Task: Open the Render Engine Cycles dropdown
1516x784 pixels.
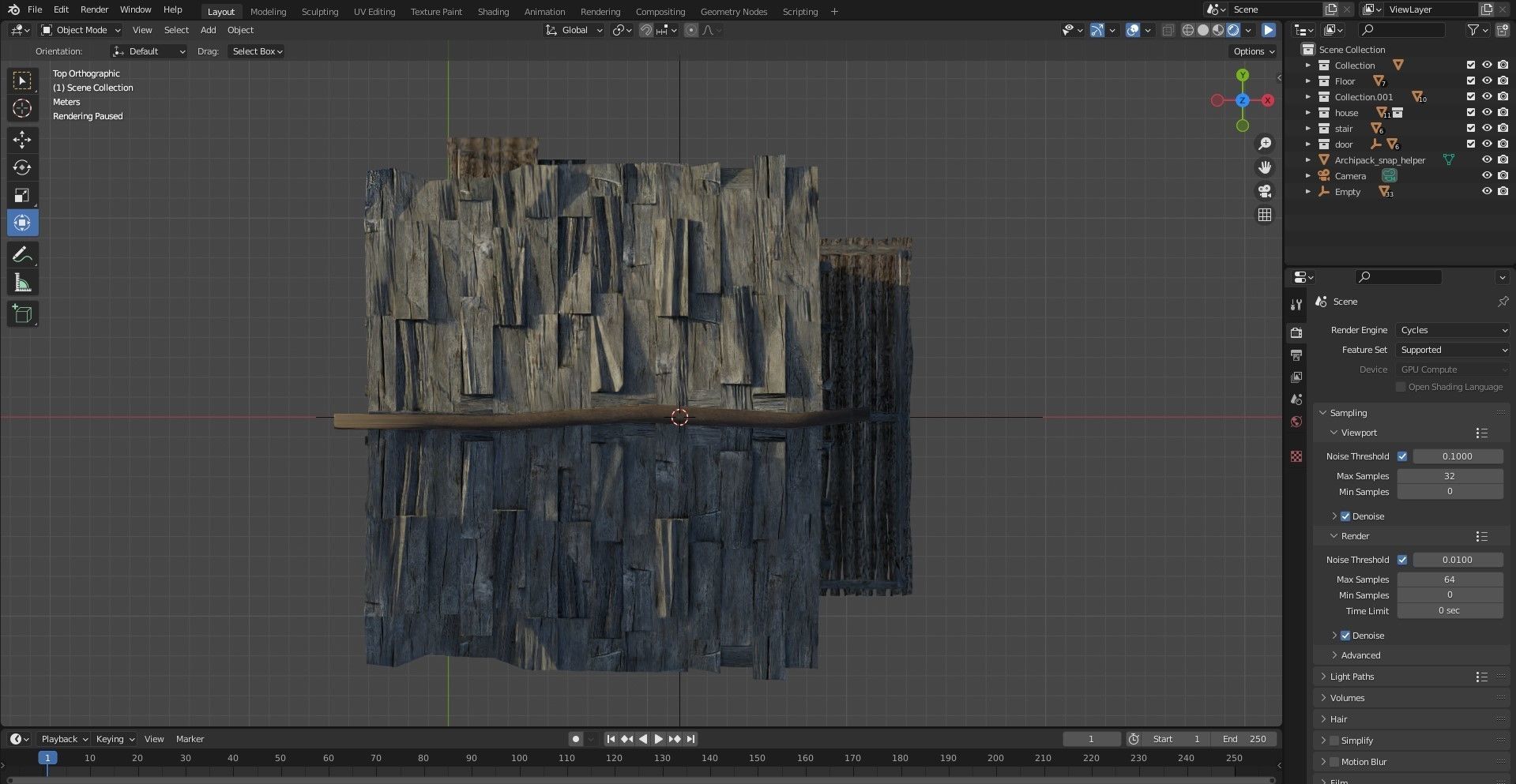Action: coord(1453,330)
